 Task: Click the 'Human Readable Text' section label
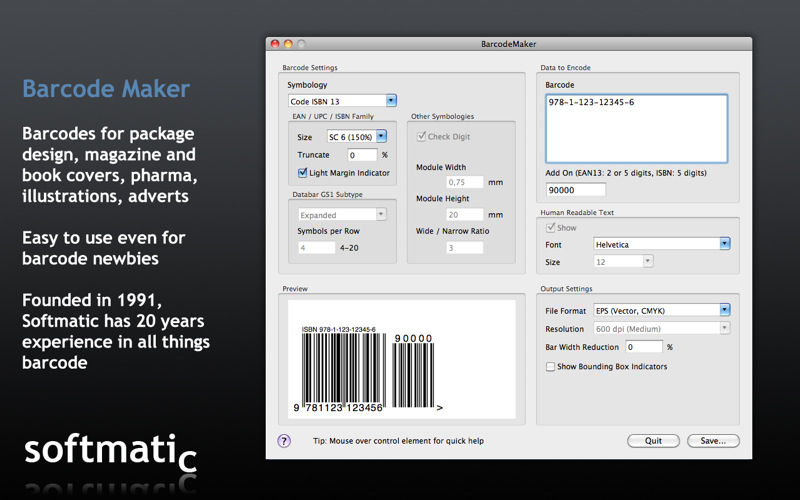coord(577,213)
